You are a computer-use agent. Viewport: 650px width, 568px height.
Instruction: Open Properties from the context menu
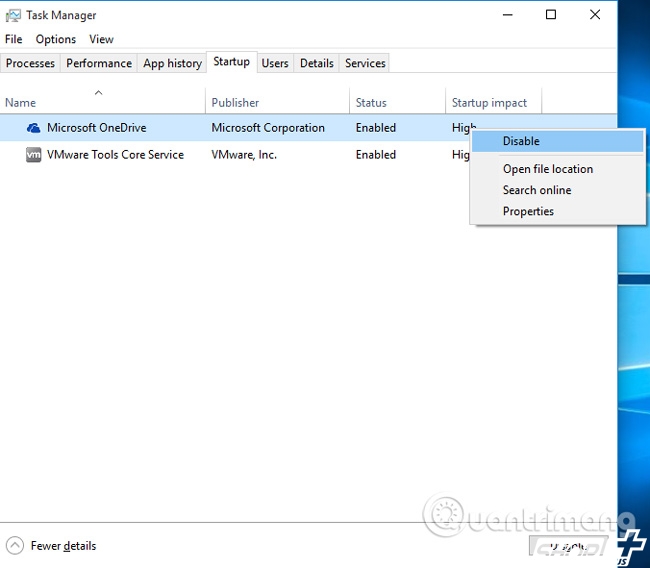tap(528, 211)
